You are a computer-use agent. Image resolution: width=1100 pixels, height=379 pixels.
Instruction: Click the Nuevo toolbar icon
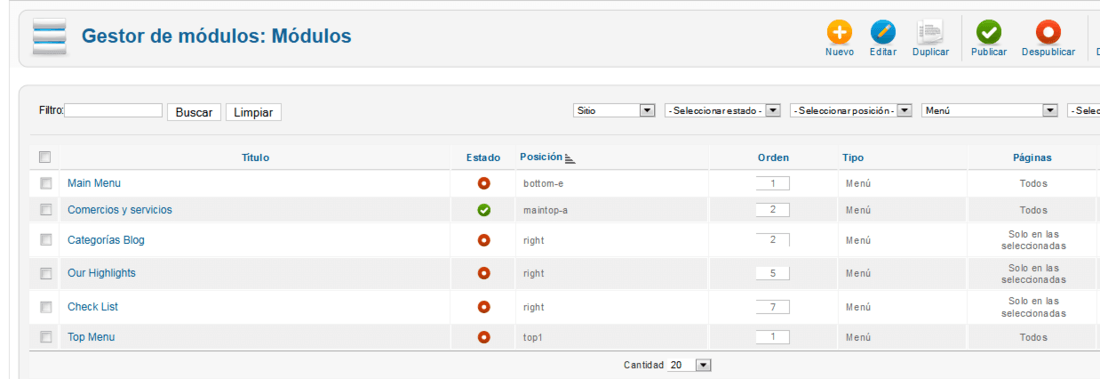[x=839, y=32]
